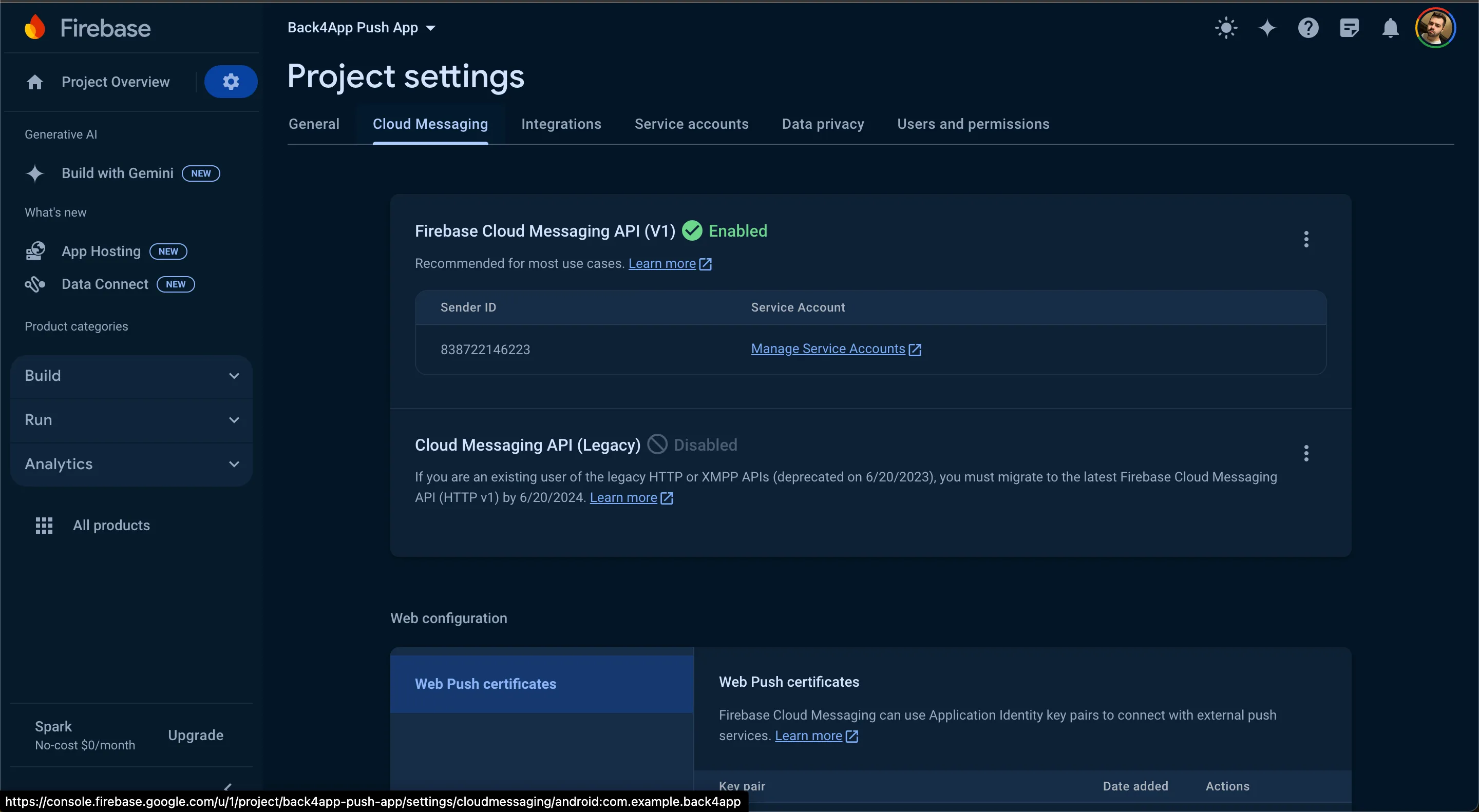Screen dimensions: 1479x812
Task: Click the Actions column header
Action: 1227,786
